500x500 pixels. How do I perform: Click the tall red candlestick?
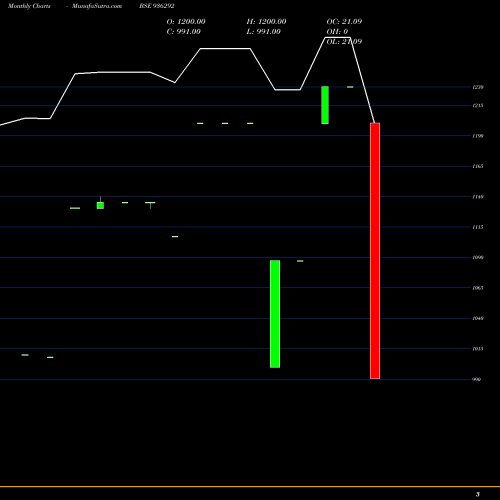pyautogui.click(x=375, y=251)
